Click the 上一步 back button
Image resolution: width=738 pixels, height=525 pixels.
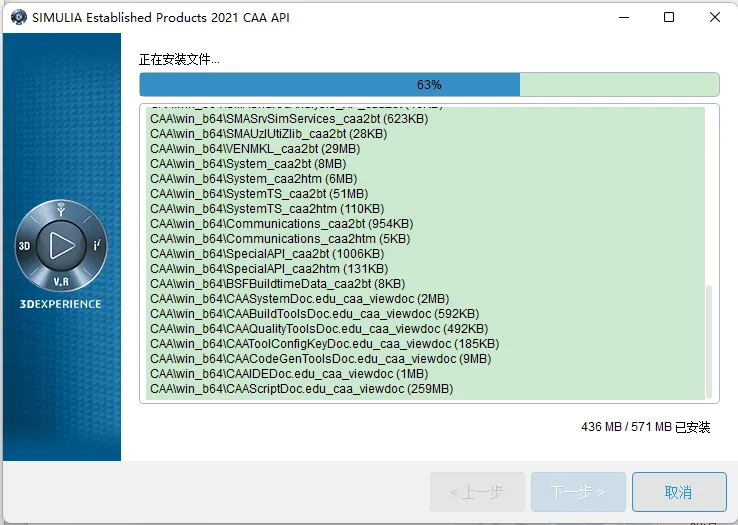click(477, 492)
